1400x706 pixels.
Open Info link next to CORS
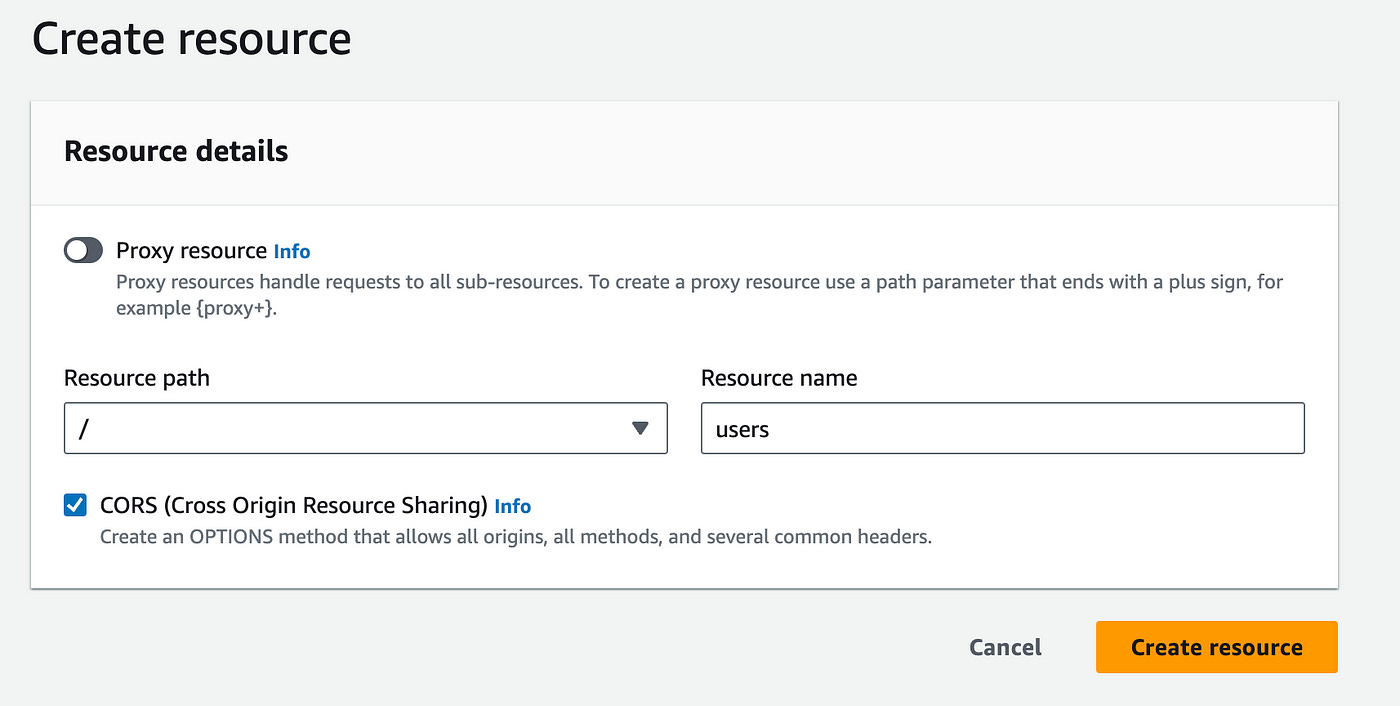[513, 506]
